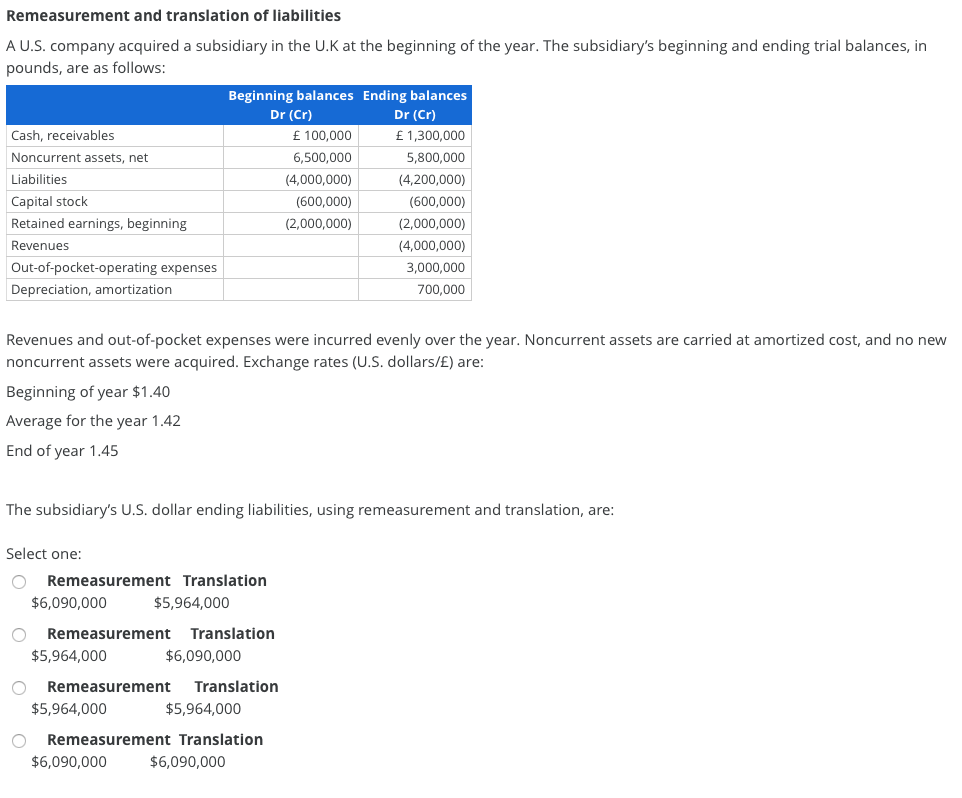
Task: Select the first answer option radio button
Action: tap(18, 581)
